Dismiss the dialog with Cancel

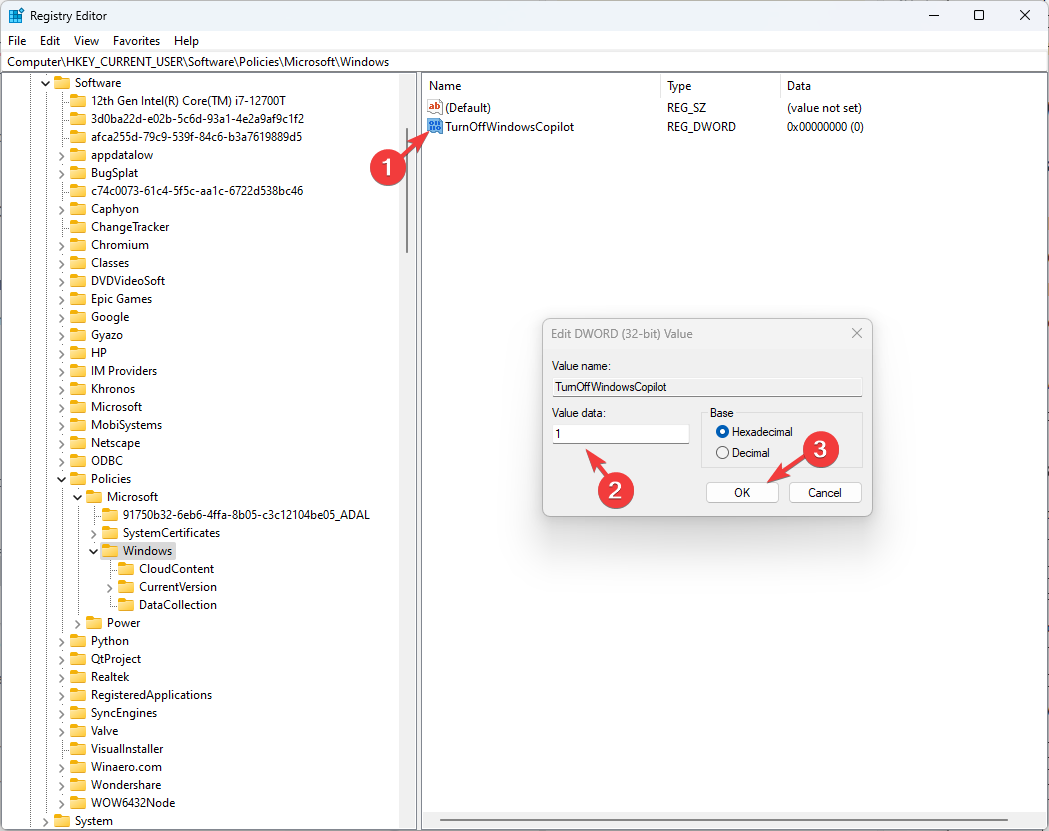pyautogui.click(x=825, y=492)
